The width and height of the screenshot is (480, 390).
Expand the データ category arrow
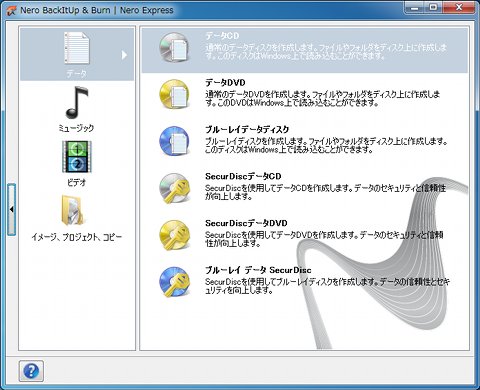(x=124, y=55)
